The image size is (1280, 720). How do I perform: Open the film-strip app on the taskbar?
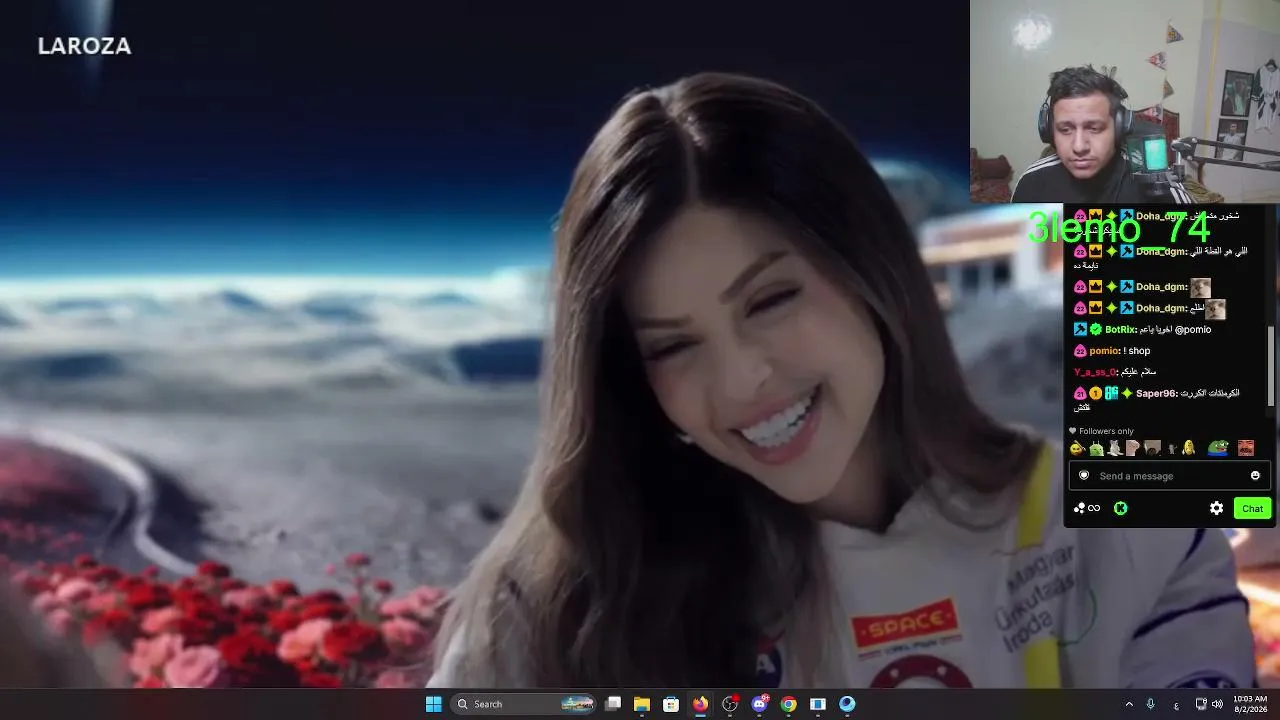(818, 704)
